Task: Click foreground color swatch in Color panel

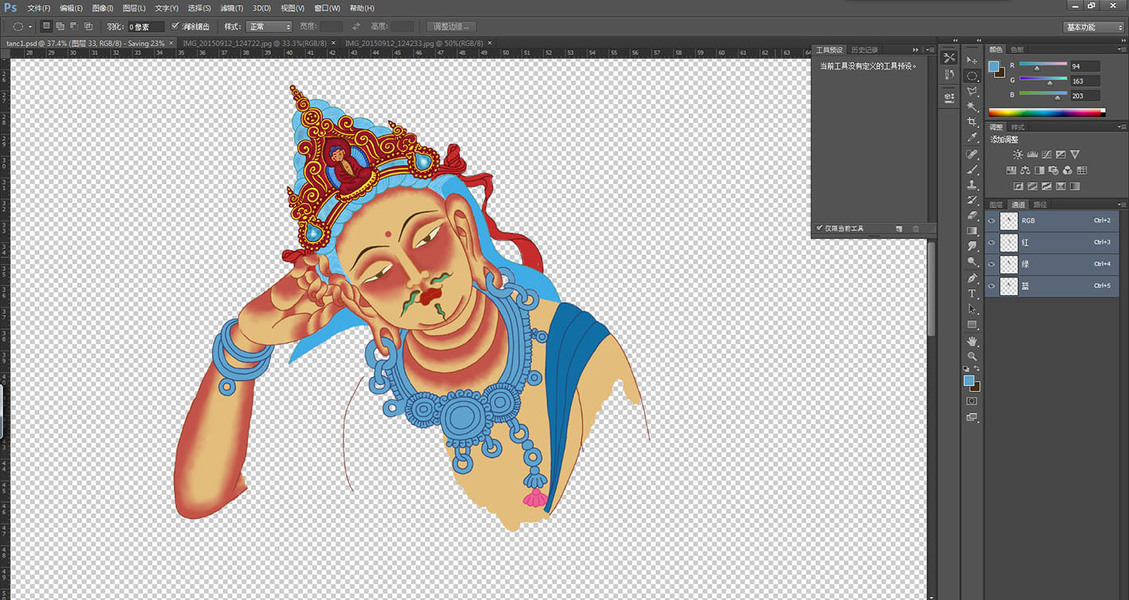Action: pyautogui.click(x=994, y=66)
